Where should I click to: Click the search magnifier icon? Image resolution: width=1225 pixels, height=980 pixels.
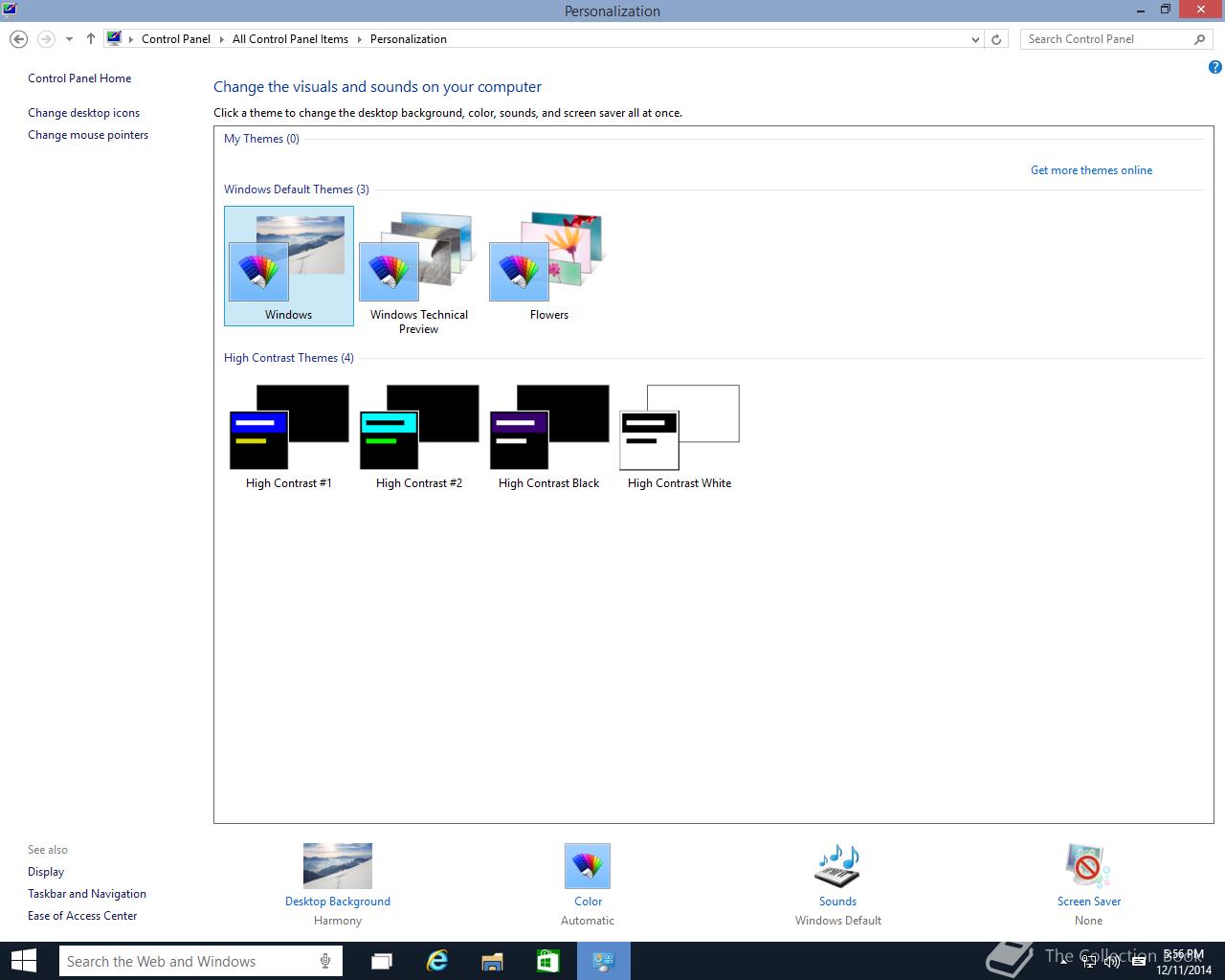click(1200, 39)
